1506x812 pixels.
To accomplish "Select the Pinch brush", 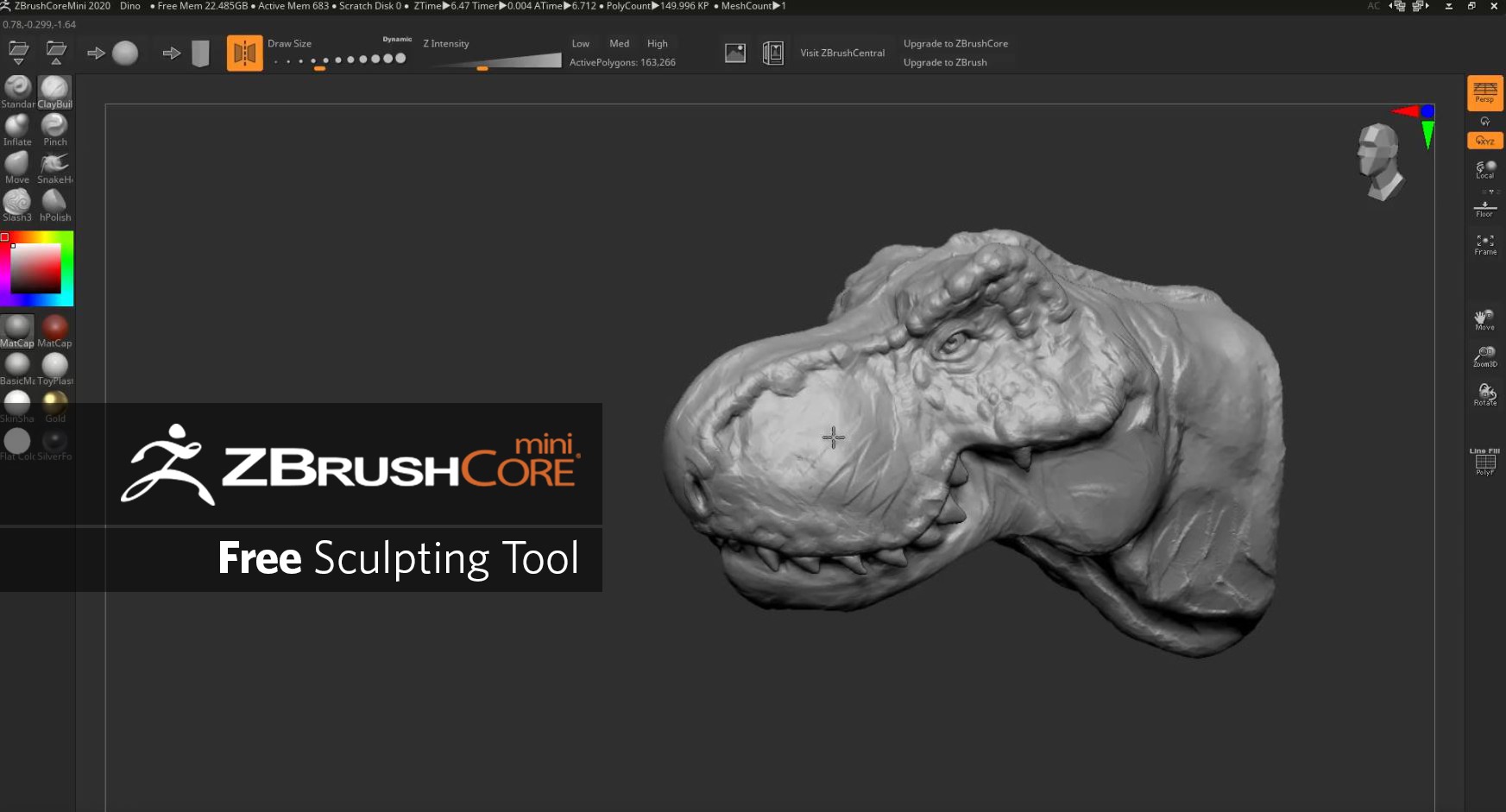I will pyautogui.click(x=54, y=127).
